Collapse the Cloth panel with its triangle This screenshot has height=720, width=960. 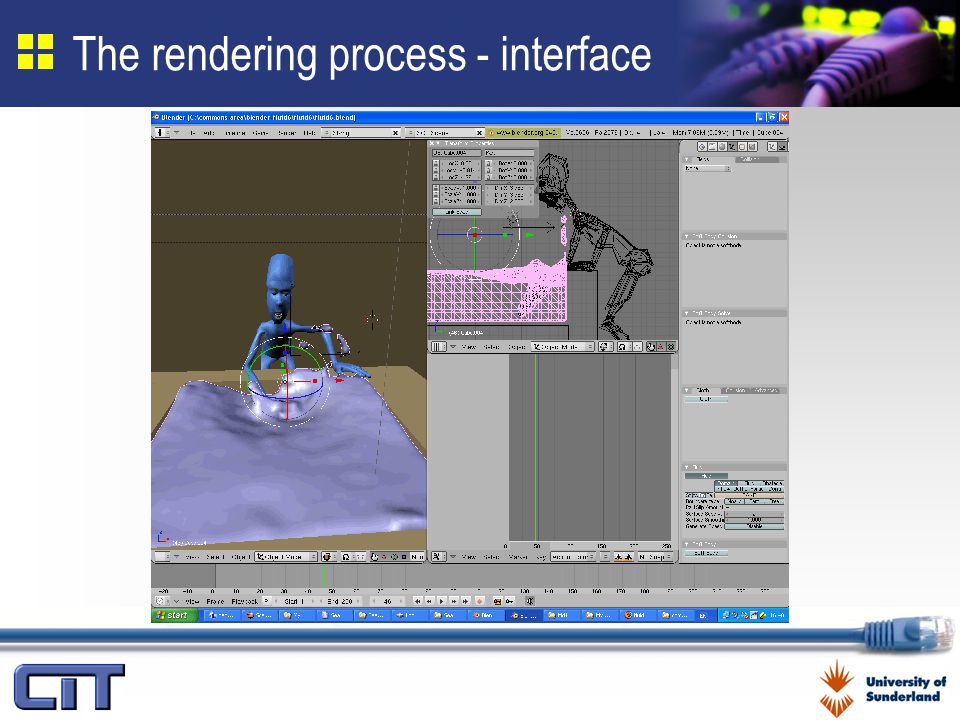(x=686, y=390)
